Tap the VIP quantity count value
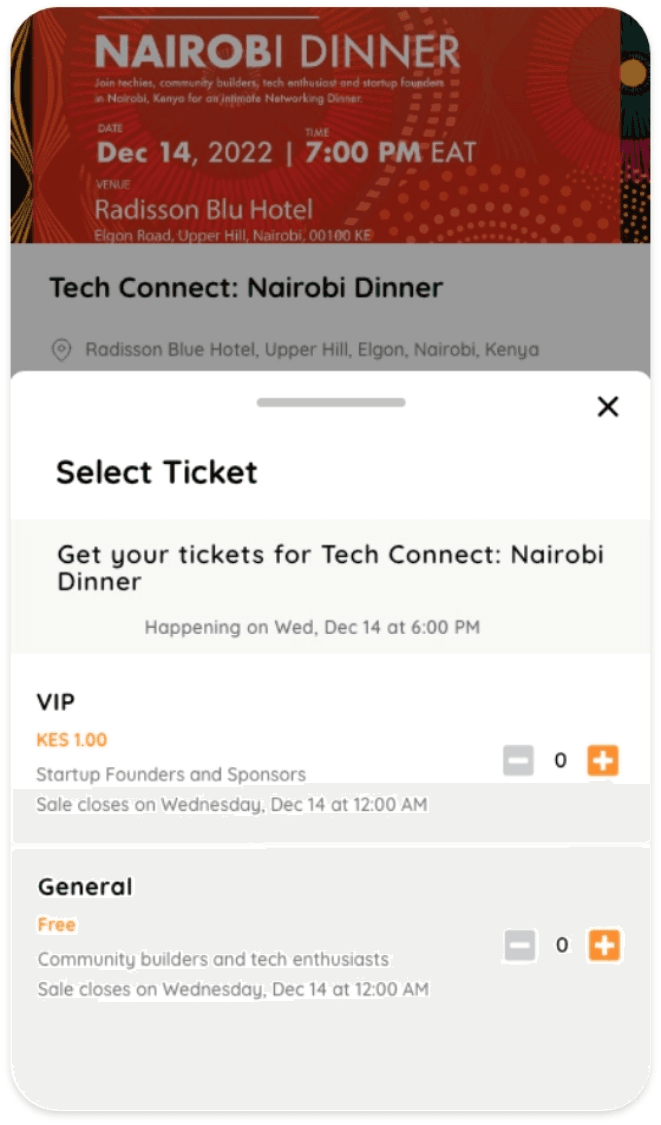Viewport: 661px width, 1125px height. (561, 761)
